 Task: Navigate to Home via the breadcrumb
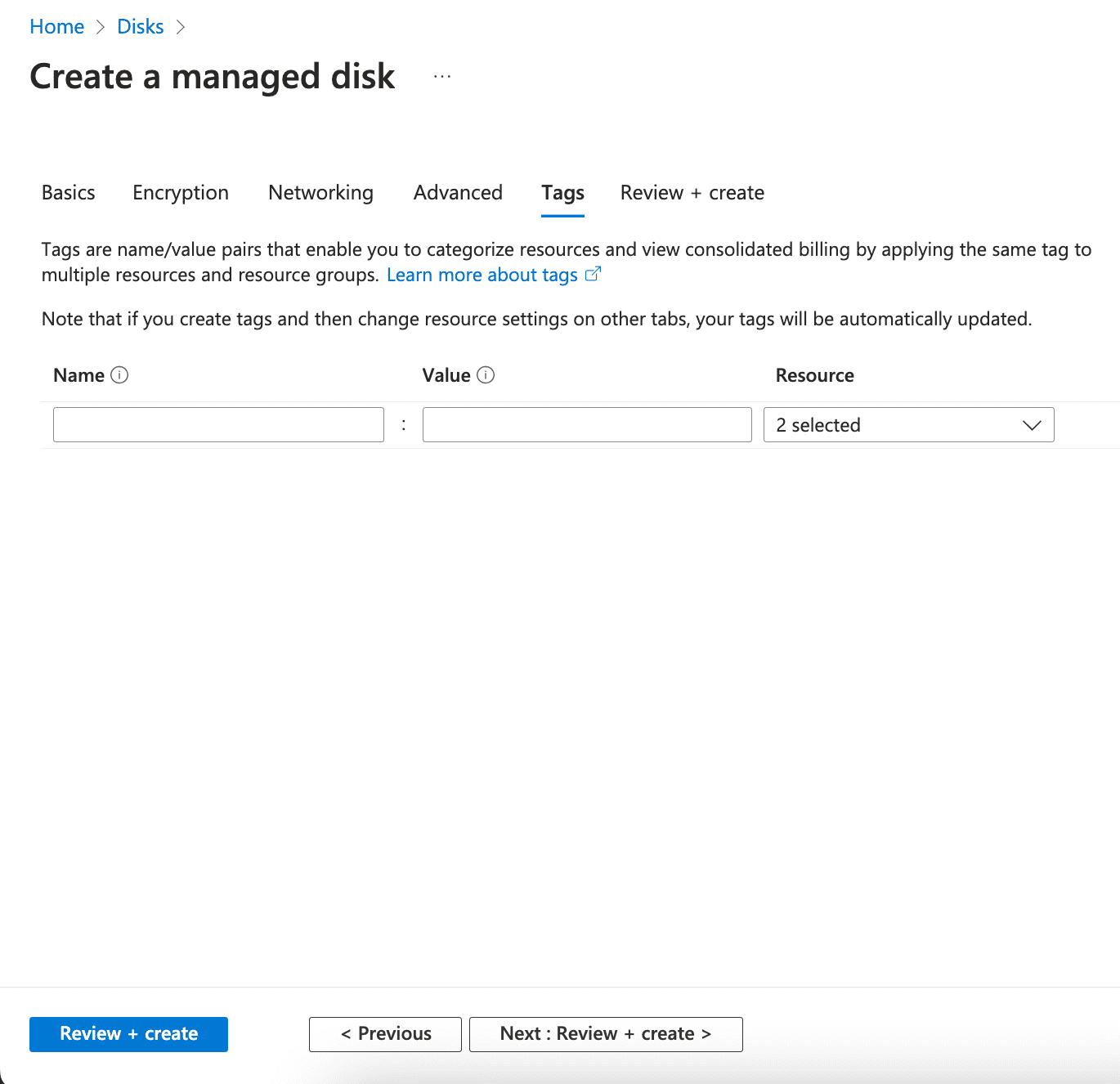(56, 26)
